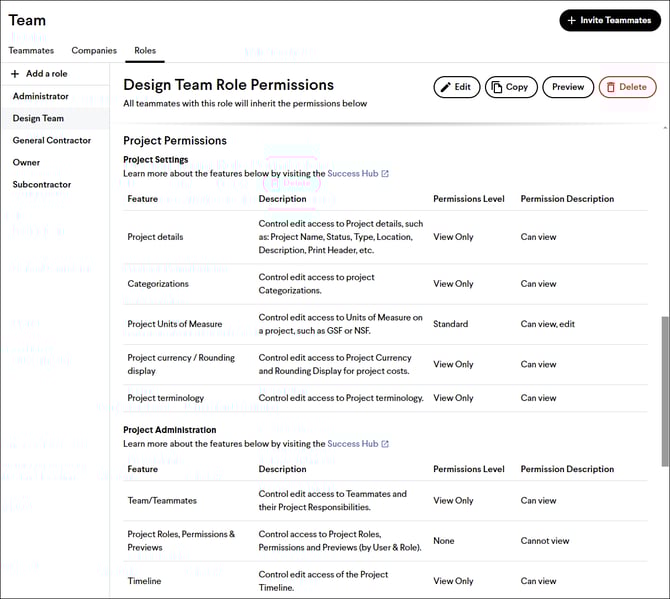
Task: Click the Invite Teammates button
Action: pos(610,20)
